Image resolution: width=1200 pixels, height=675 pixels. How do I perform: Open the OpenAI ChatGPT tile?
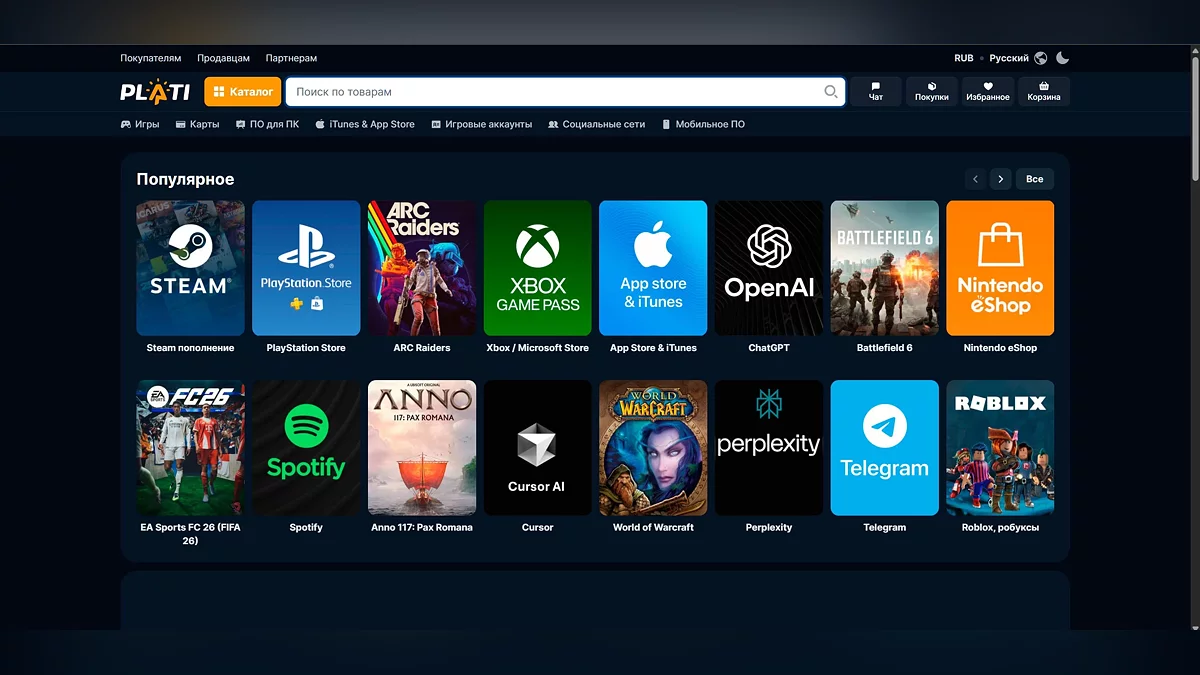point(769,268)
